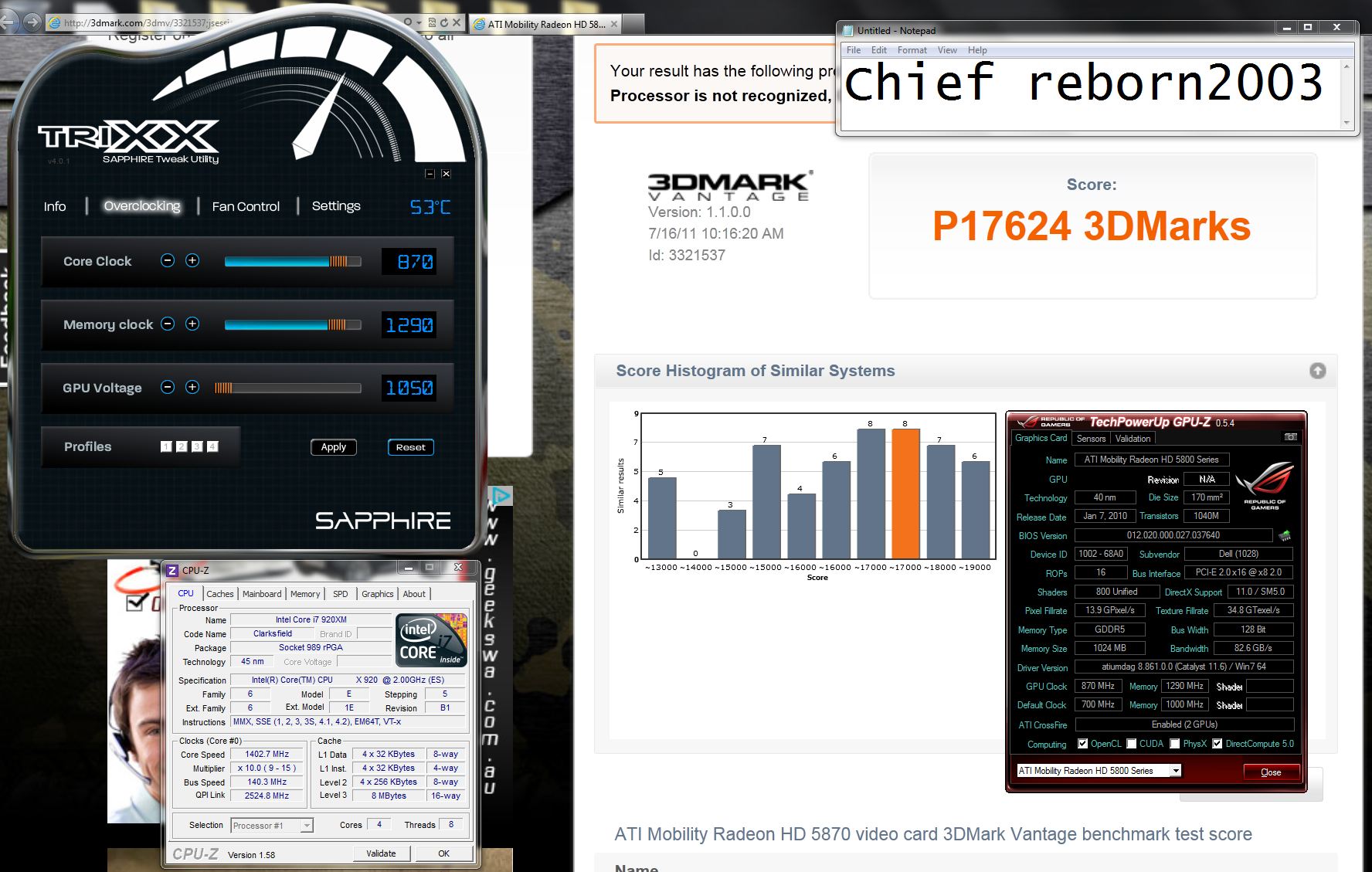Open the Graphics tab in CPU-Z
Screen dimensions: 1372x872
point(378,593)
